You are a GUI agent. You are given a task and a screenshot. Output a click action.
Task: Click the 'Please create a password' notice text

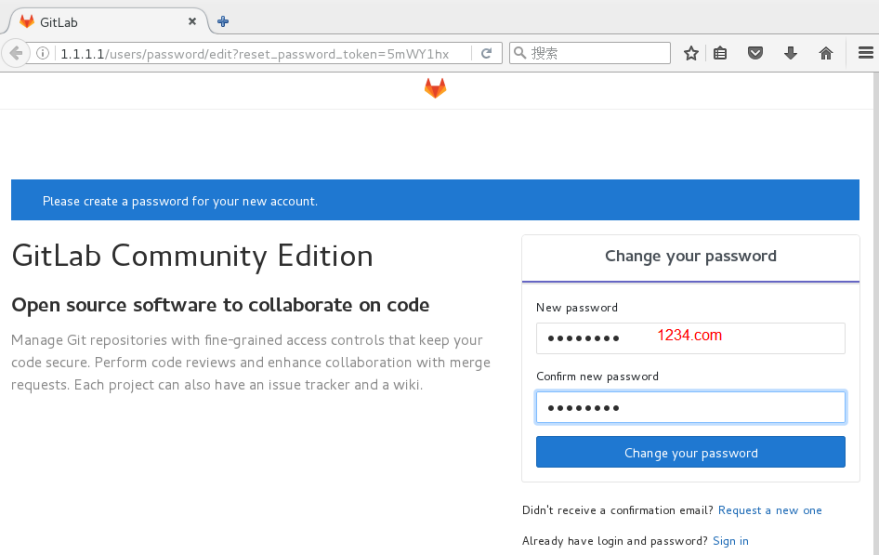tap(180, 201)
